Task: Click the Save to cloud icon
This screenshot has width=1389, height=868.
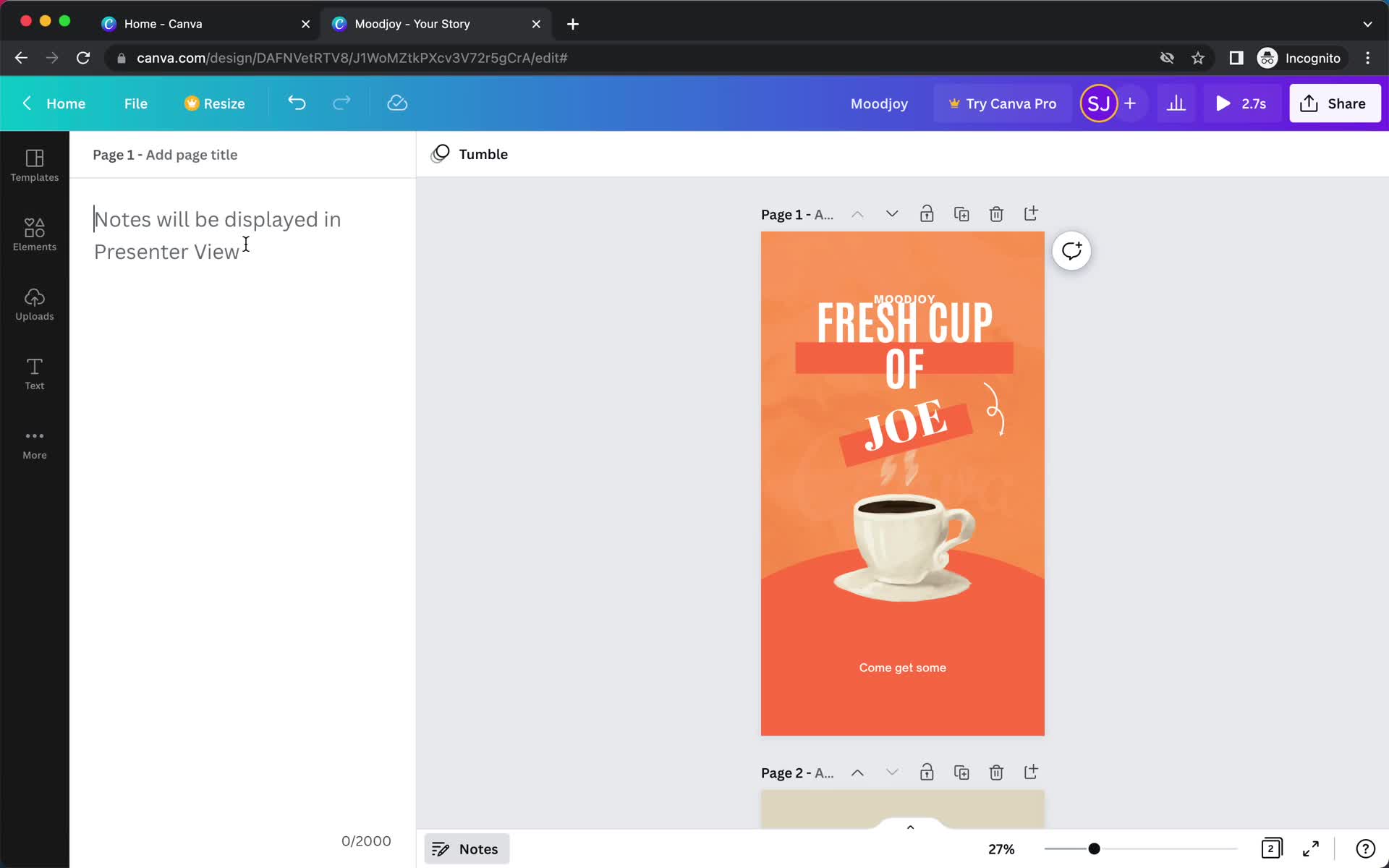Action: click(x=397, y=103)
